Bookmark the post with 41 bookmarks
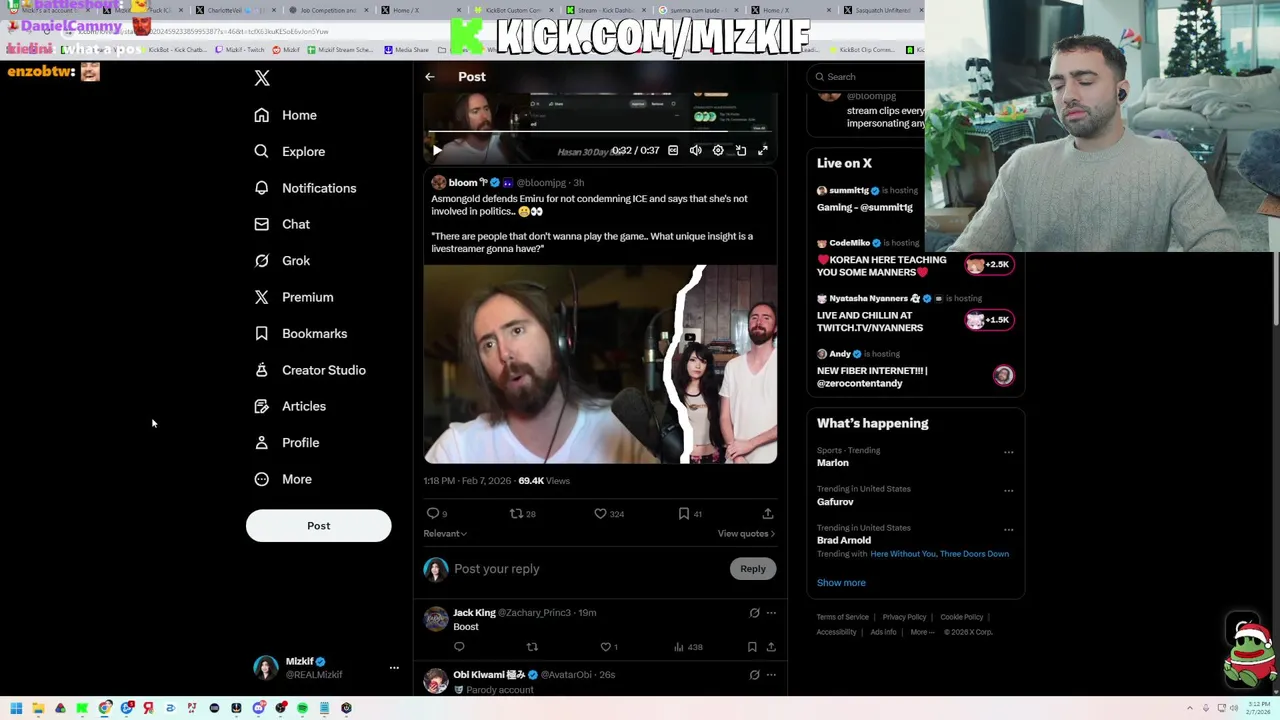Viewport: 1280px width, 720px height. [x=684, y=513]
